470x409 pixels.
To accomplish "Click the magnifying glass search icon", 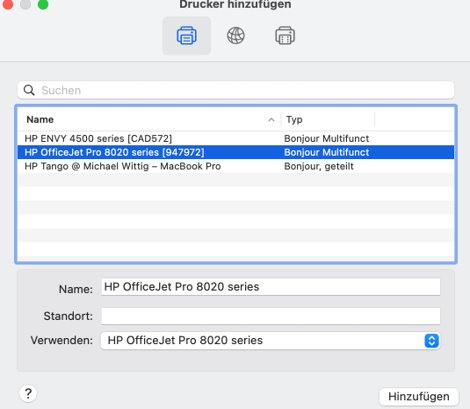I will pyautogui.click(x=29, y=90).
